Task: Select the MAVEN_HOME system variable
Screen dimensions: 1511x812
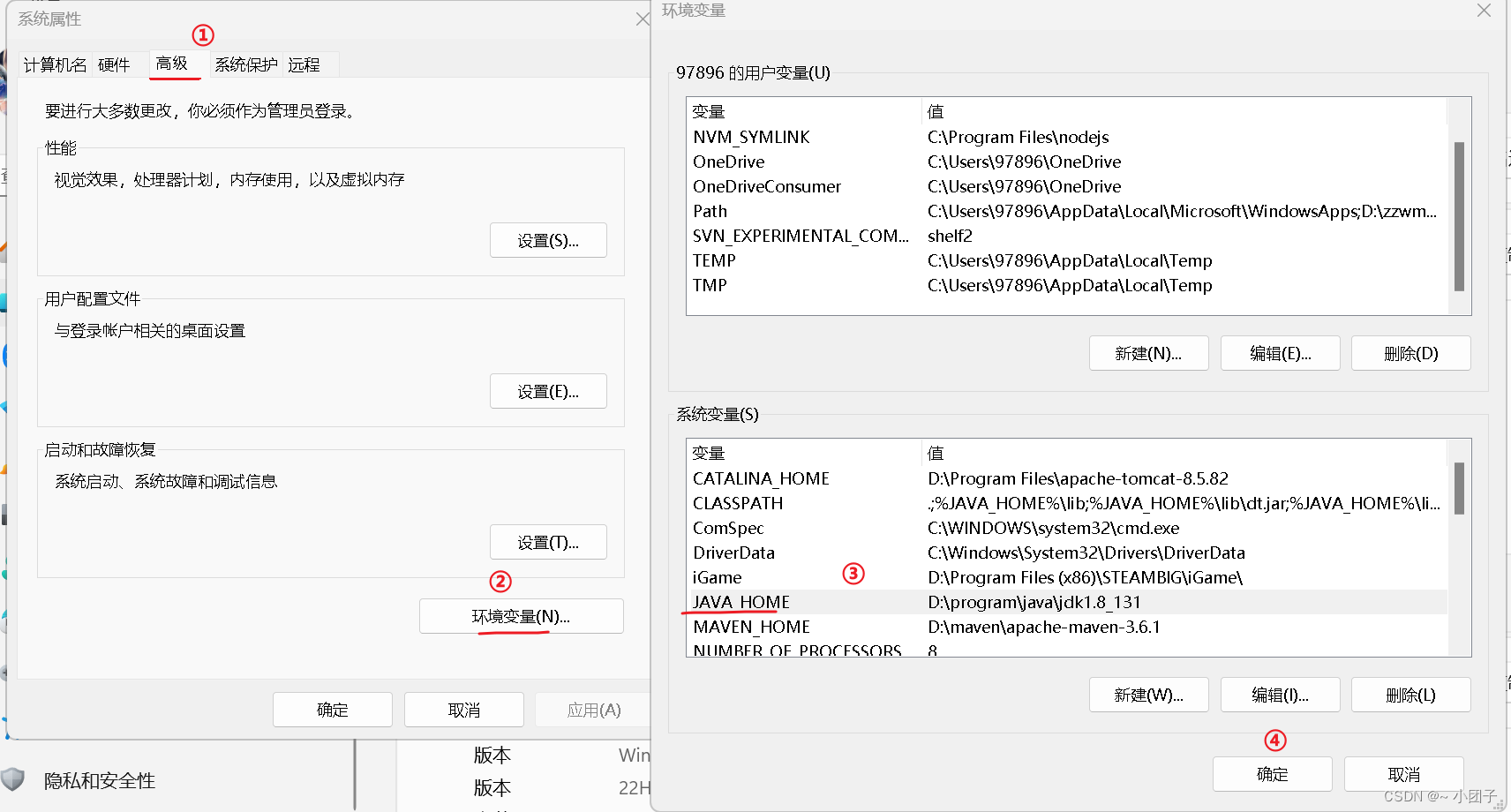Action: pos(1067,627)
